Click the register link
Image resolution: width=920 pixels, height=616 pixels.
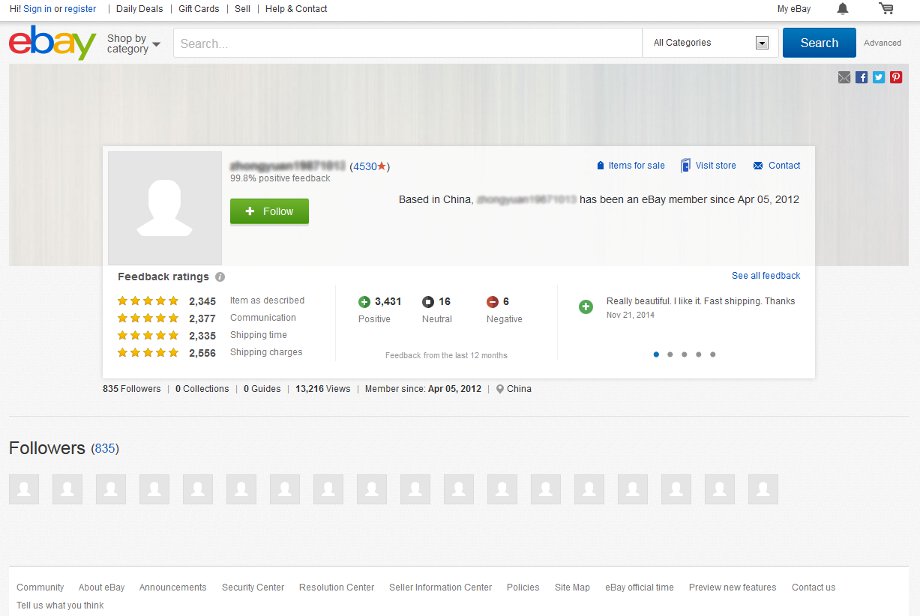[x=80, y=9]
